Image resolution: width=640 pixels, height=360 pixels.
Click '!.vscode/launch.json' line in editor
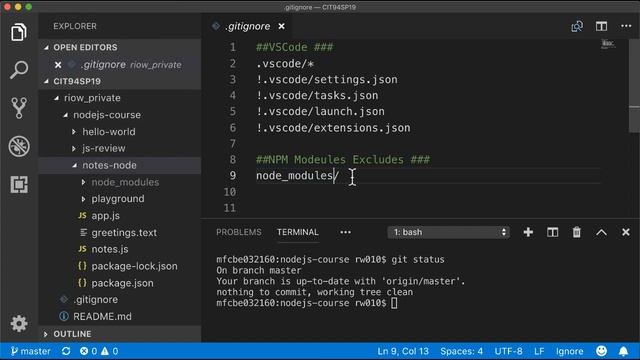320,111
